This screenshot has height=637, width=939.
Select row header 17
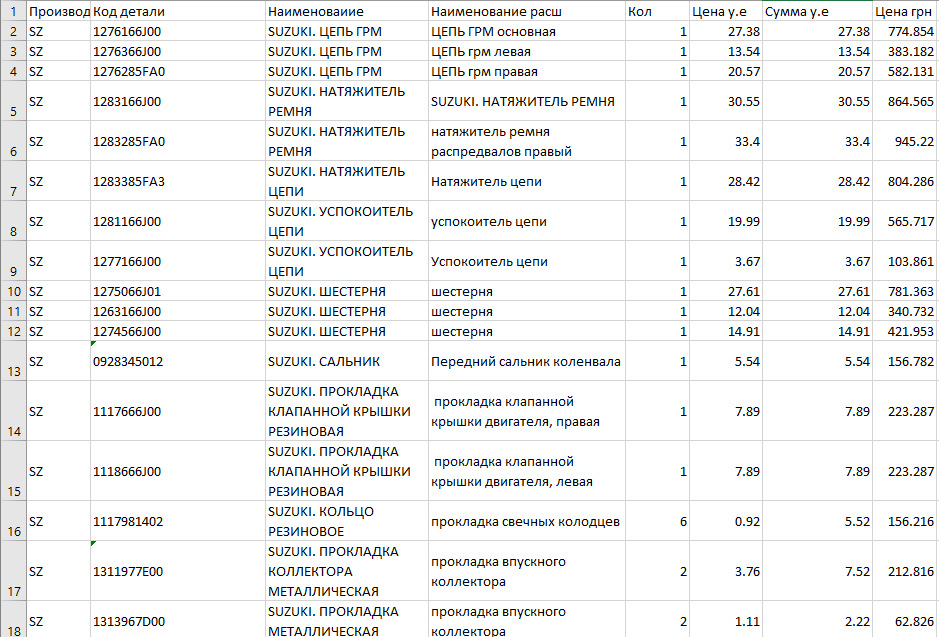coord(13,571)
